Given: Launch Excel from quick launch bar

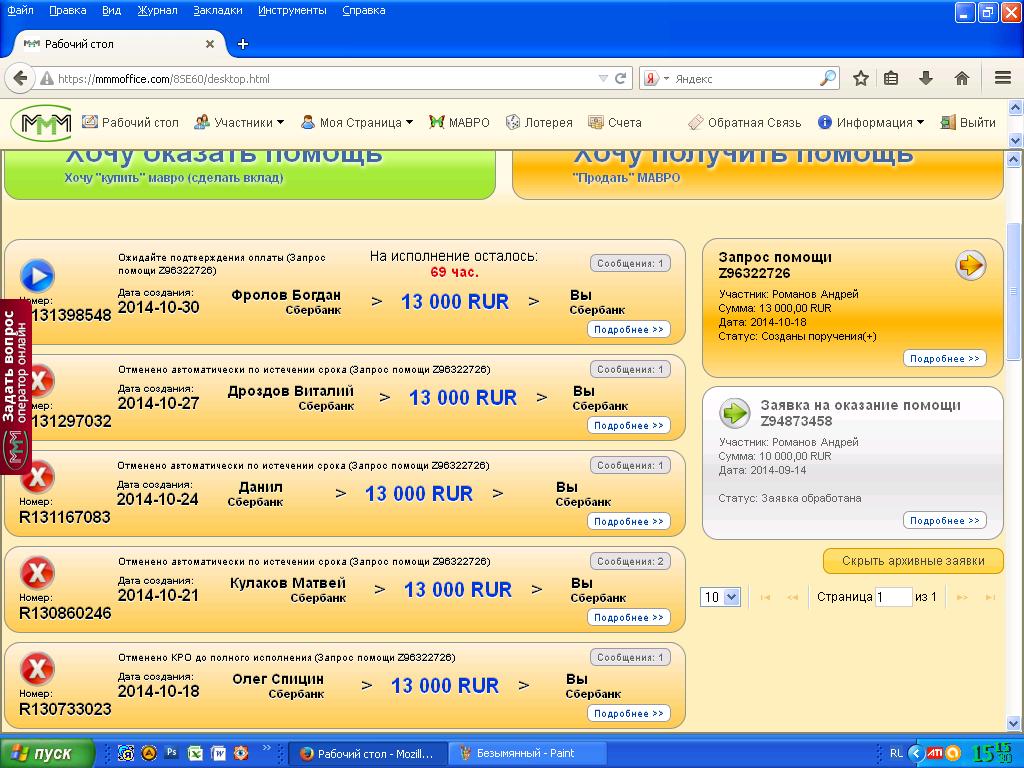Looking at the screenshot, I should [195, 753].
